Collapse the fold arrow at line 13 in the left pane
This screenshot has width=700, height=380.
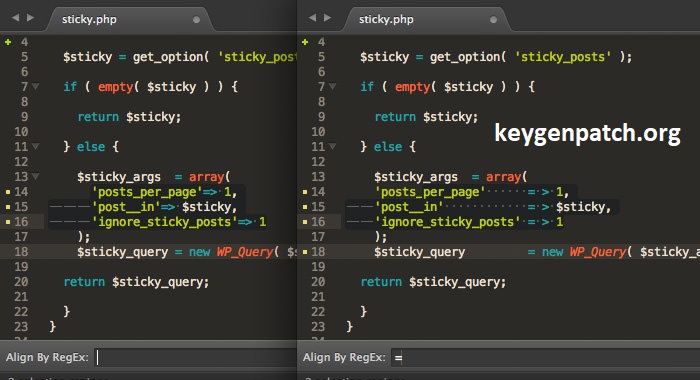click(x=35, y=176)
